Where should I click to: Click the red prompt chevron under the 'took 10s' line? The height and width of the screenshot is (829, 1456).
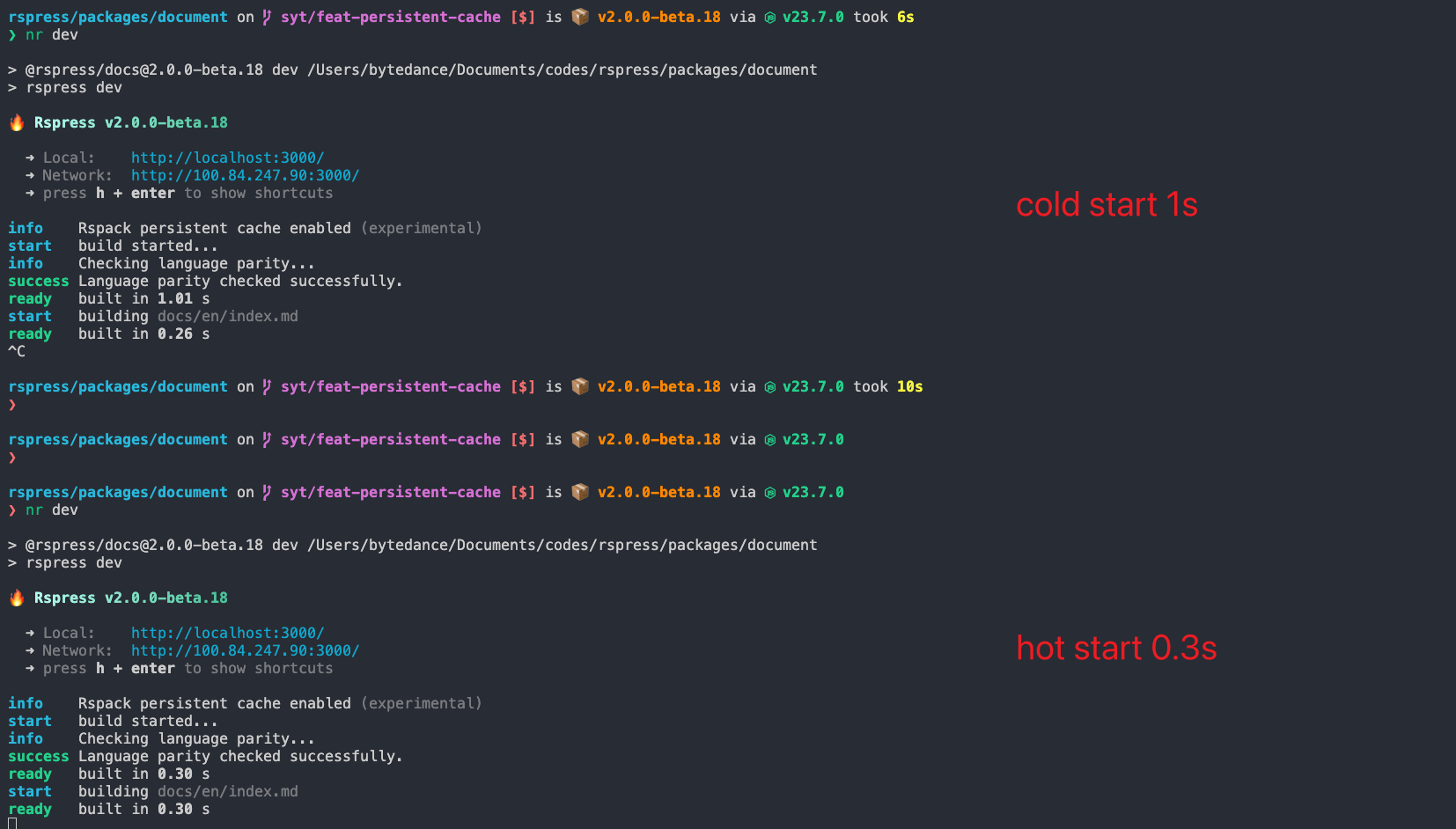[x=12, y=405]
